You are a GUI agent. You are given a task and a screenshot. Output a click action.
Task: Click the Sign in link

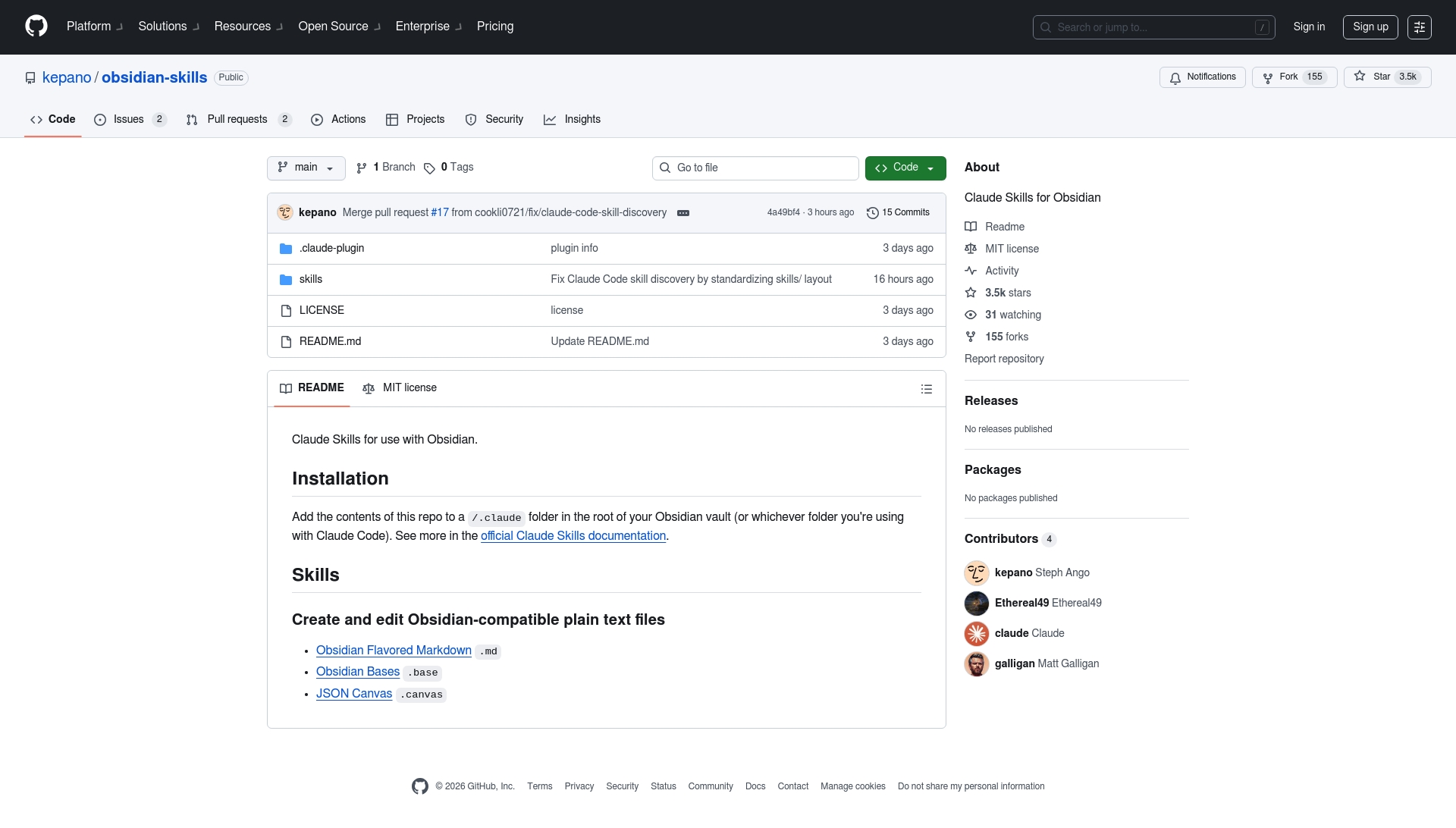tap(1309, 27)
